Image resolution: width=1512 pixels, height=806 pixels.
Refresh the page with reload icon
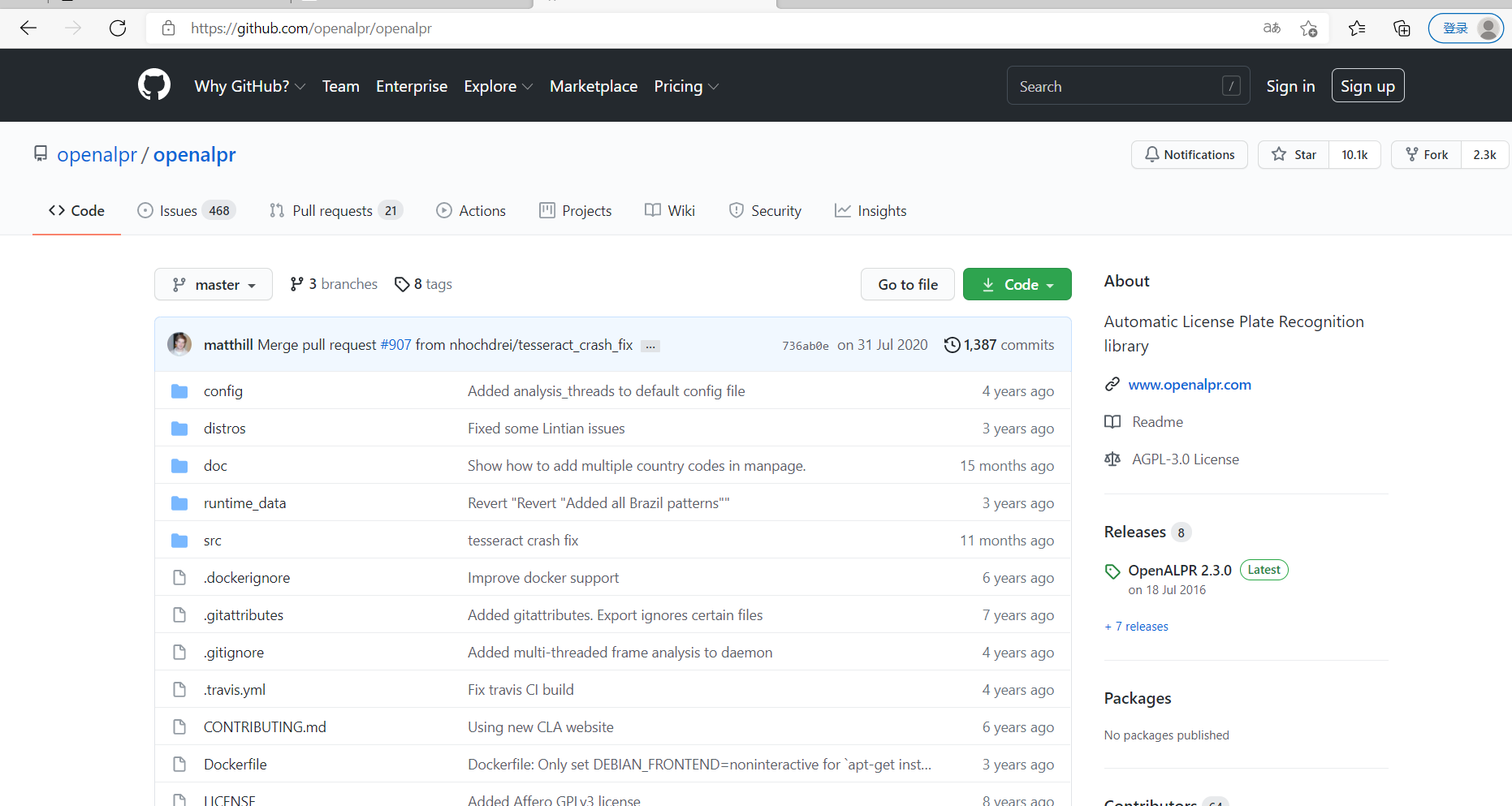tap(118, 28)
